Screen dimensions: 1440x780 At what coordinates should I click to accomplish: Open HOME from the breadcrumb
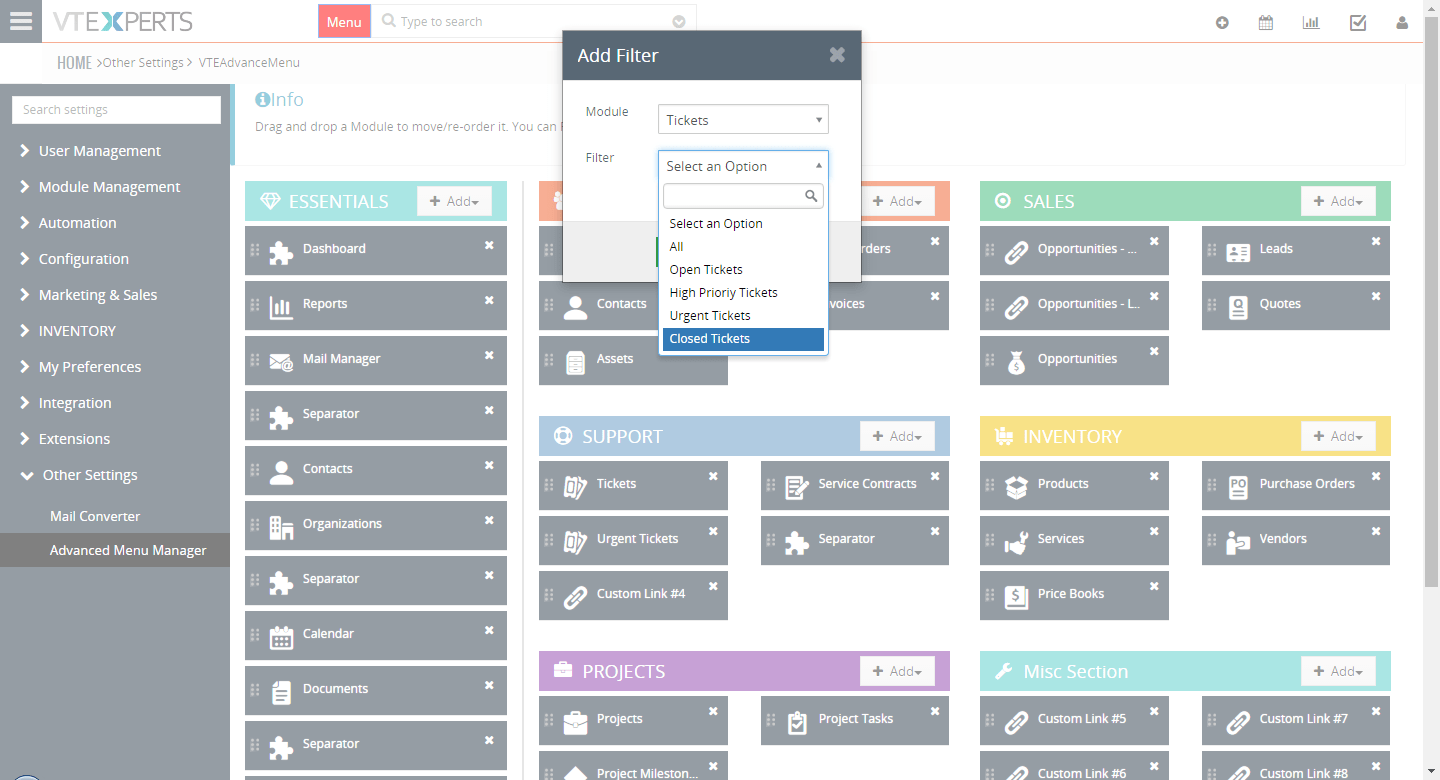tap(74, 61)
